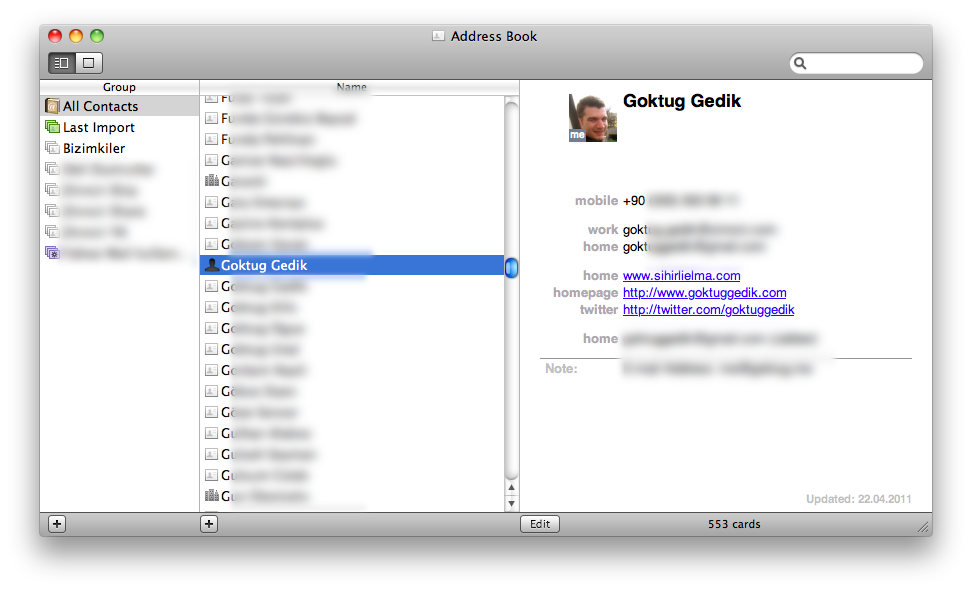Select the All Contacts group
The height and width of the screenshot is (591, 972).
(100, 106)
